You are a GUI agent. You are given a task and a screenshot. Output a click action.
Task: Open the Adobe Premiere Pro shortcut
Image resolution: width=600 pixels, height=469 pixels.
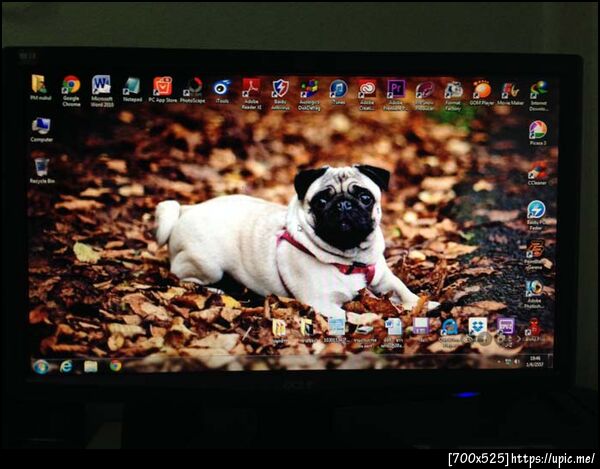[396, 95]
